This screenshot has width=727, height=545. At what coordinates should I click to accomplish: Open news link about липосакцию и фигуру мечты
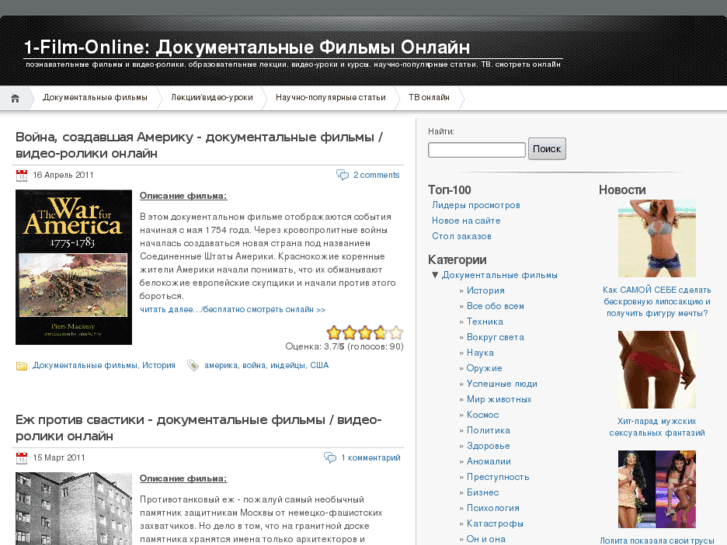(x=657, y=301)
